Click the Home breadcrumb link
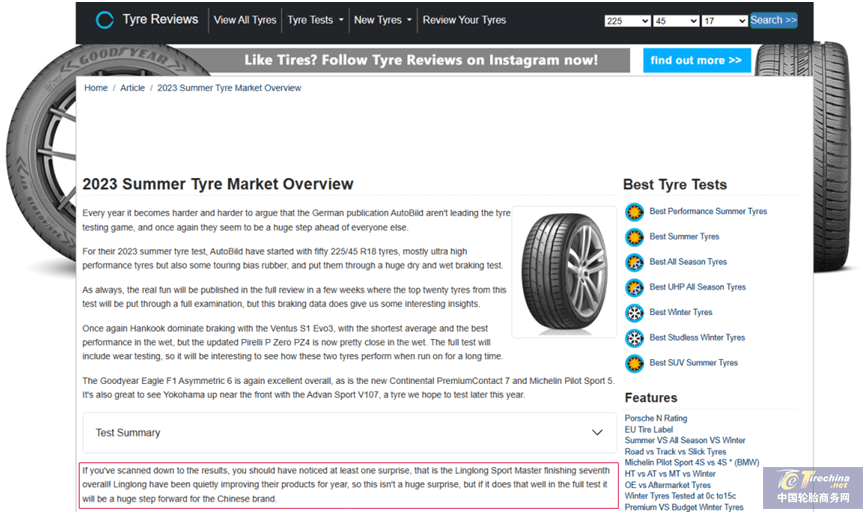This screenshot has width=868, height=514. 96,88
